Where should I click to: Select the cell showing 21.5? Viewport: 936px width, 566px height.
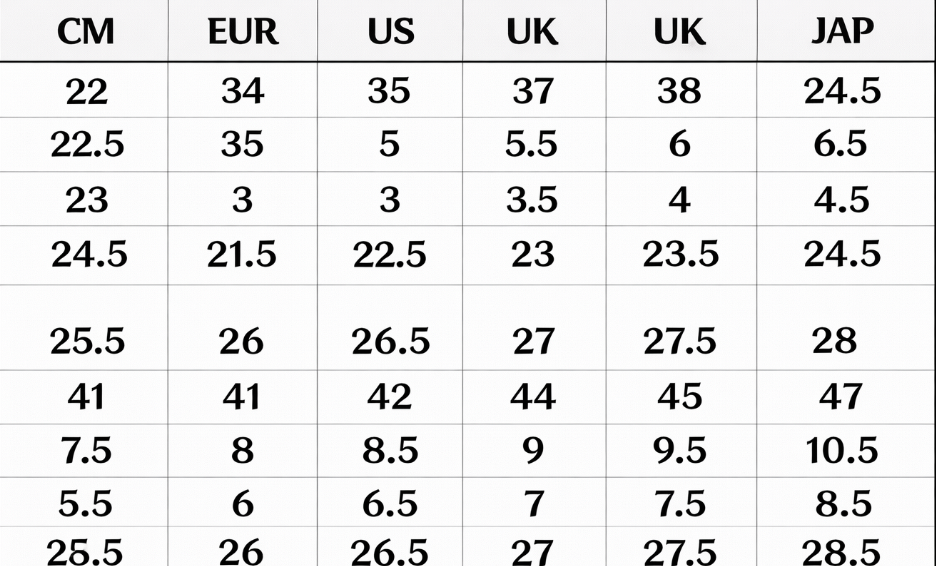(x=242, y=254)
